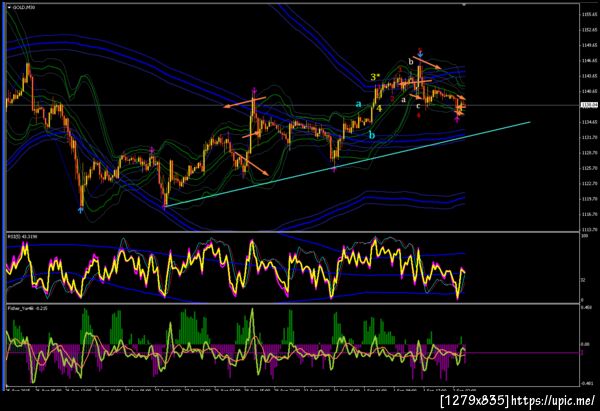Image resolution: width=600 pixels, height=411 pixels.
Task: Click the 1134.65 price scale label
Action: 590,122
